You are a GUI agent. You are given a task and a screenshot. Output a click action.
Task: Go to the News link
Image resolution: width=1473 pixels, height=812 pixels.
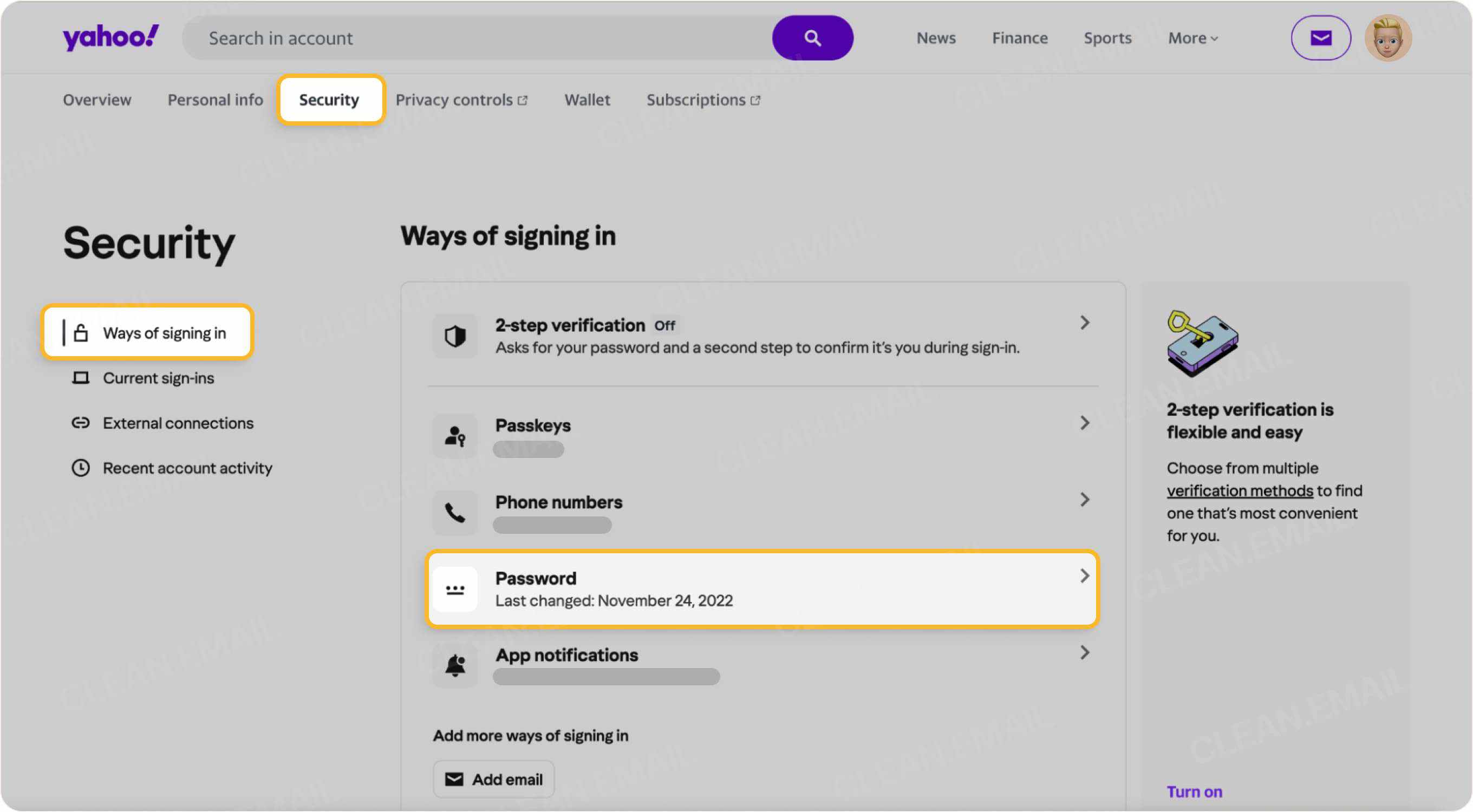tap(936, 38)
